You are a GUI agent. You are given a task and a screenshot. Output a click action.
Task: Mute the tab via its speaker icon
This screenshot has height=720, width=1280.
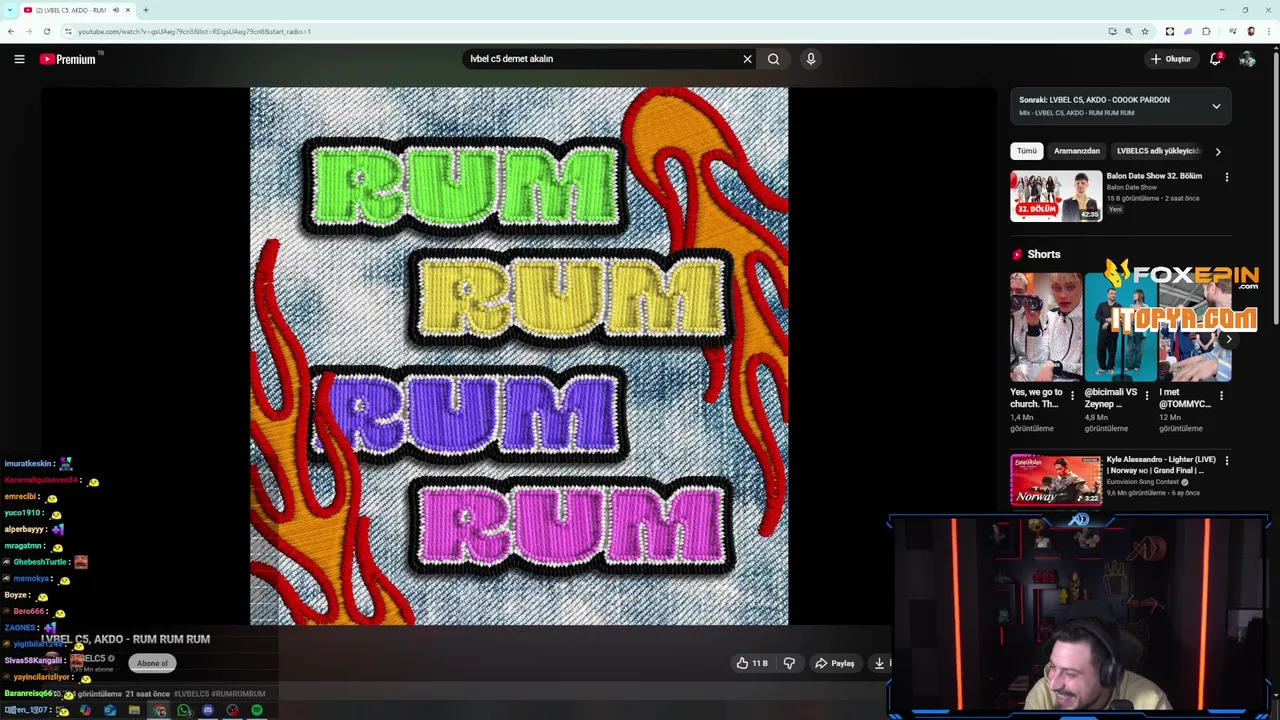pyautogui.click(x=116, y=10)
